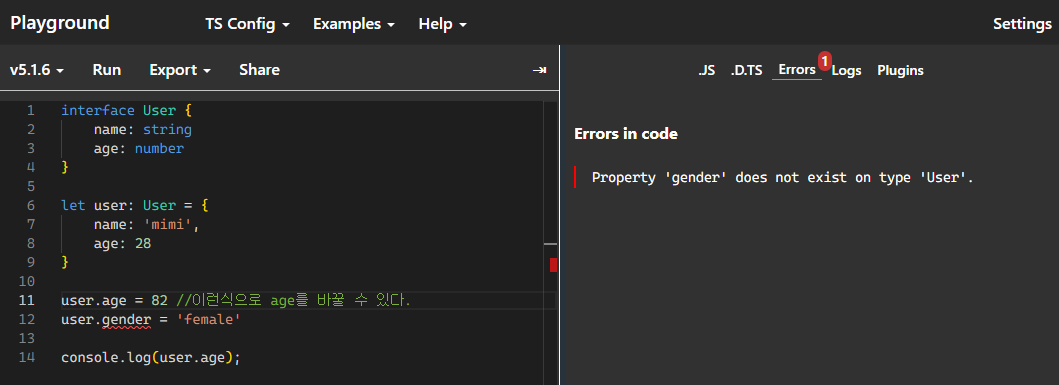Collapse the sidebar with the arrow icon
The width and height of the screenshot is (1059, 385).
pos(539,70)
